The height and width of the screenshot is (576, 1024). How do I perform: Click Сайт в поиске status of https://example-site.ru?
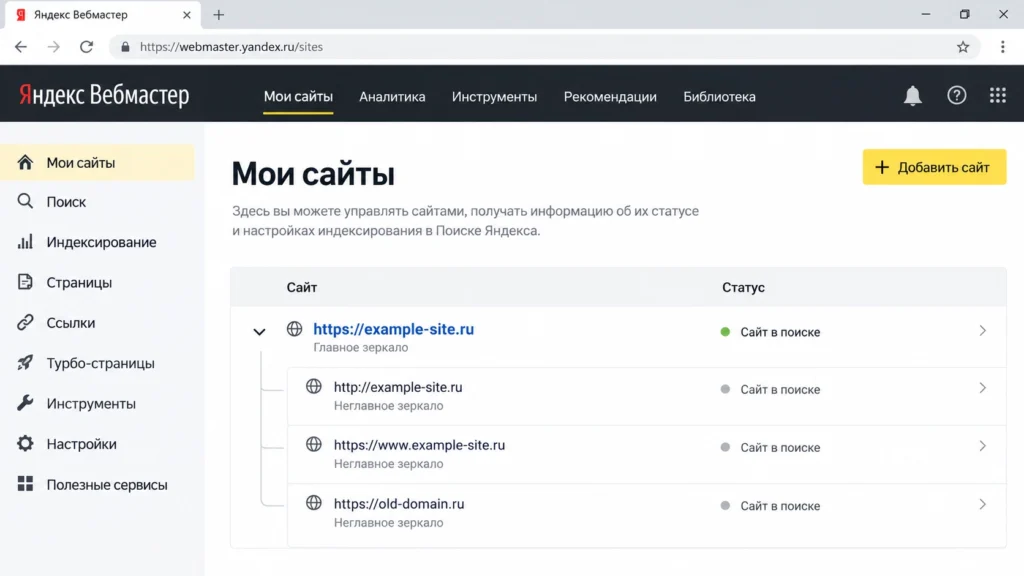pos(780,332)
